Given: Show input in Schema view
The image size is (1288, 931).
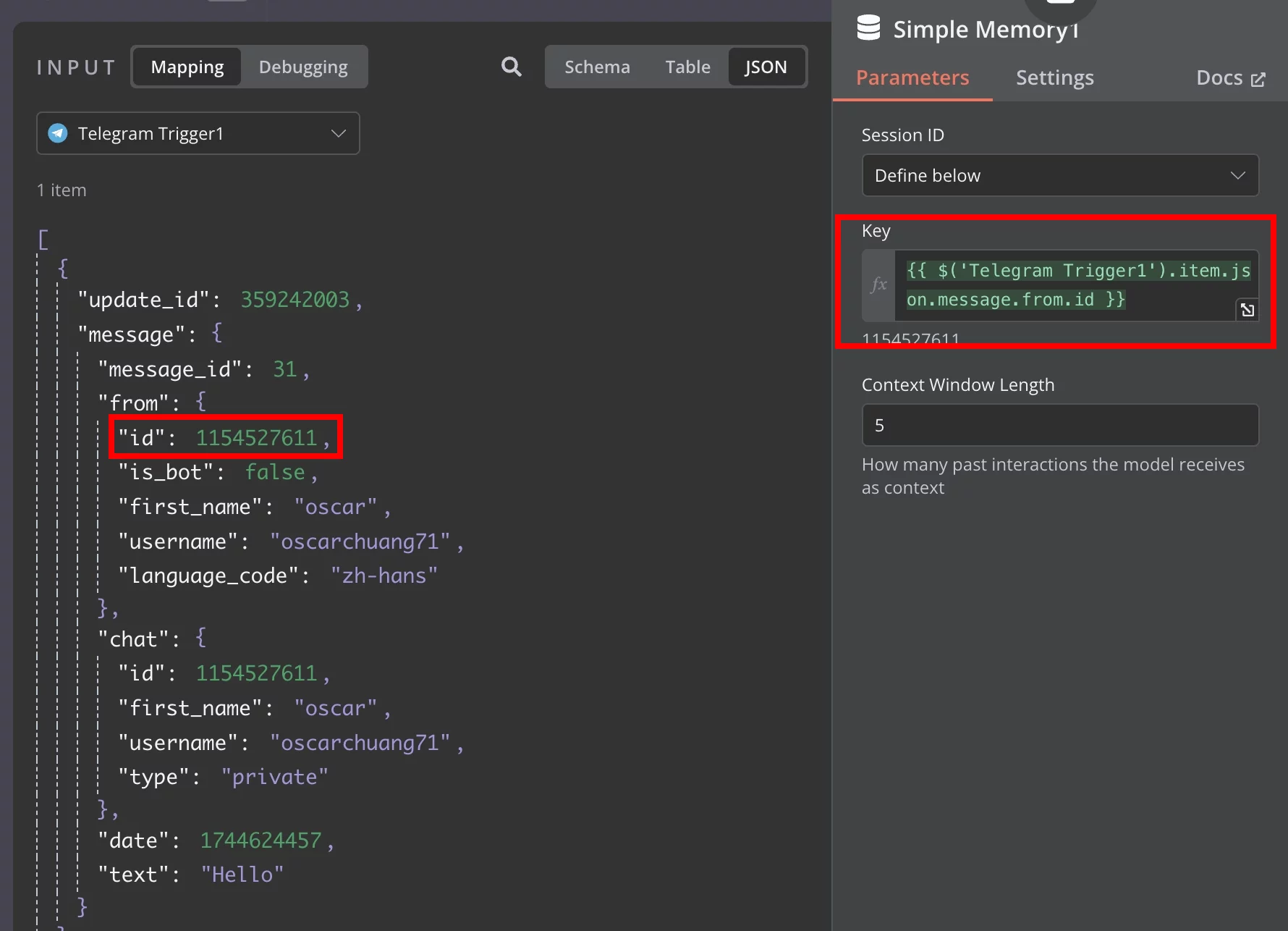Looking at the screenshot, I should [x=597, y=67].
